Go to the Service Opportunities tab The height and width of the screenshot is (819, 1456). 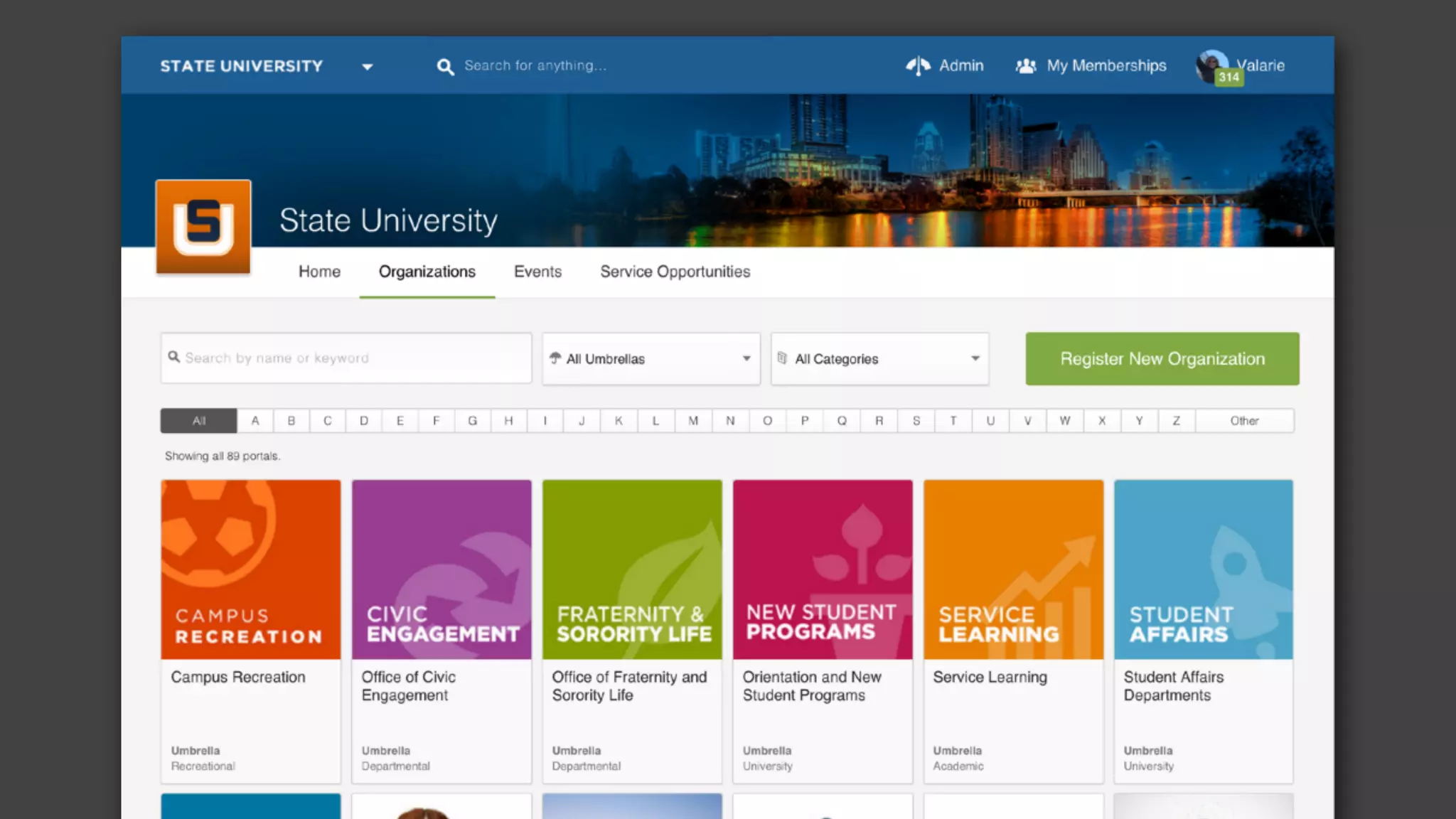pyautogui.click(x=675, y=272)
